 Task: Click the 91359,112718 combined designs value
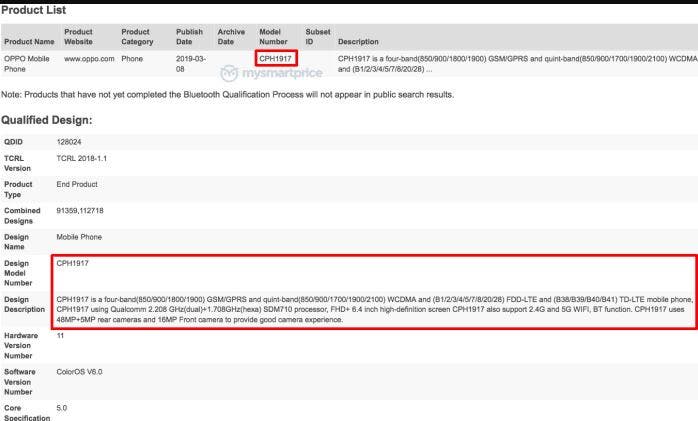point(80,211)
